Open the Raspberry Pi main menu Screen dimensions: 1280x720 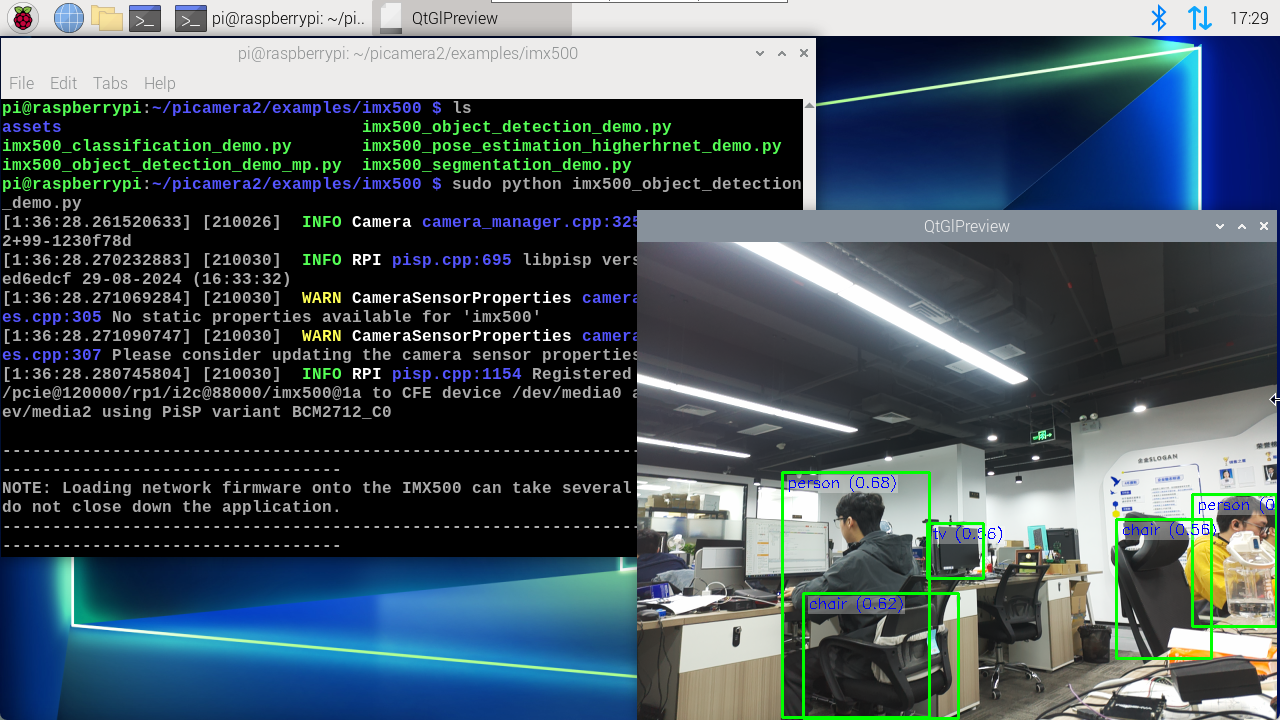[23, 18]
